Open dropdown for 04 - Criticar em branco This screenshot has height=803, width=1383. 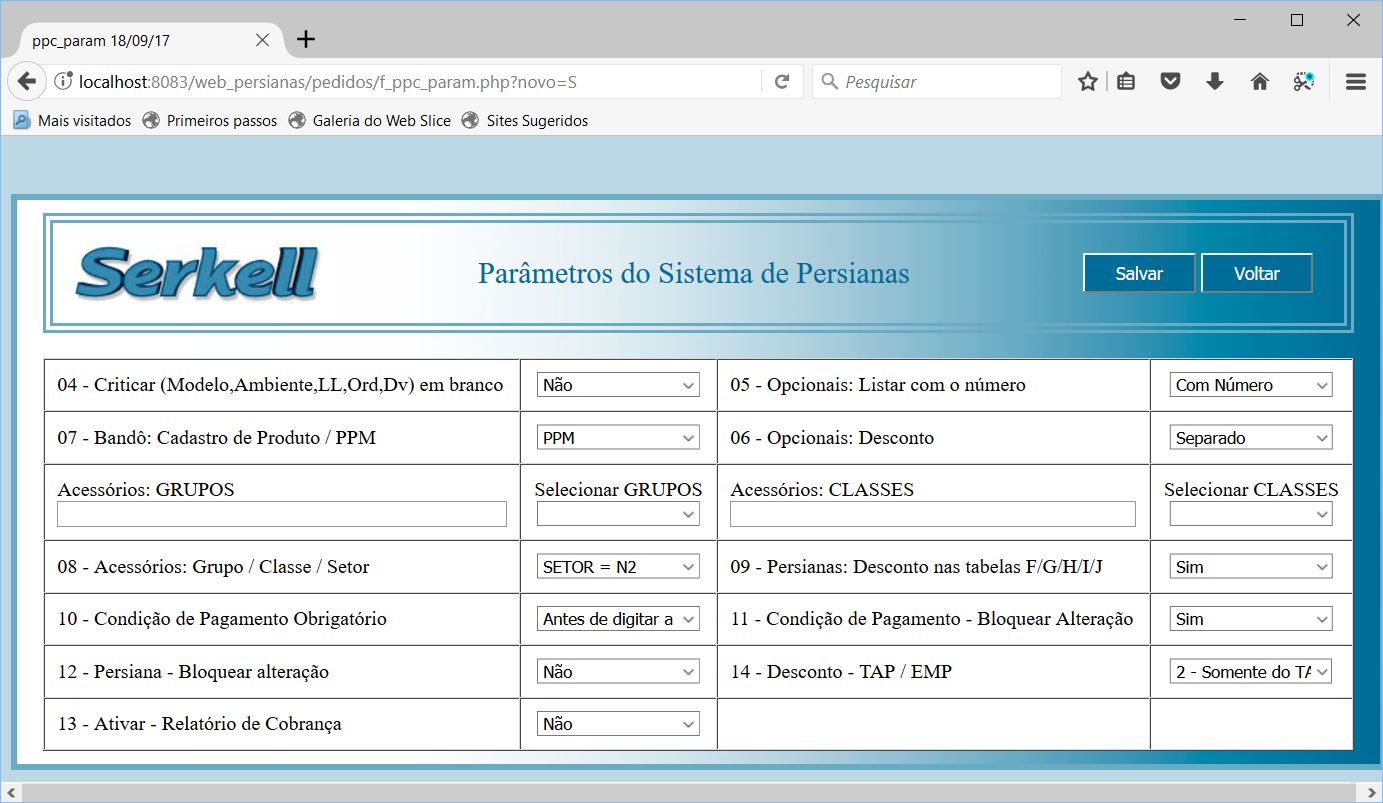coord(618,385)
